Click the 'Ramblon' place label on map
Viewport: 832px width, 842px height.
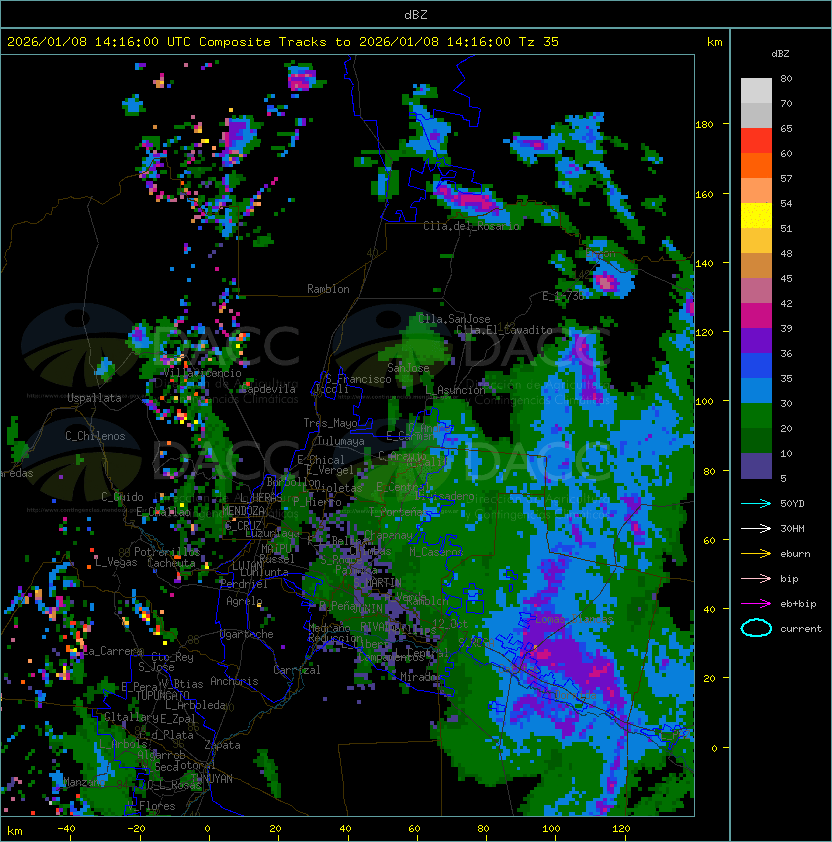click(x=328, y=289)
